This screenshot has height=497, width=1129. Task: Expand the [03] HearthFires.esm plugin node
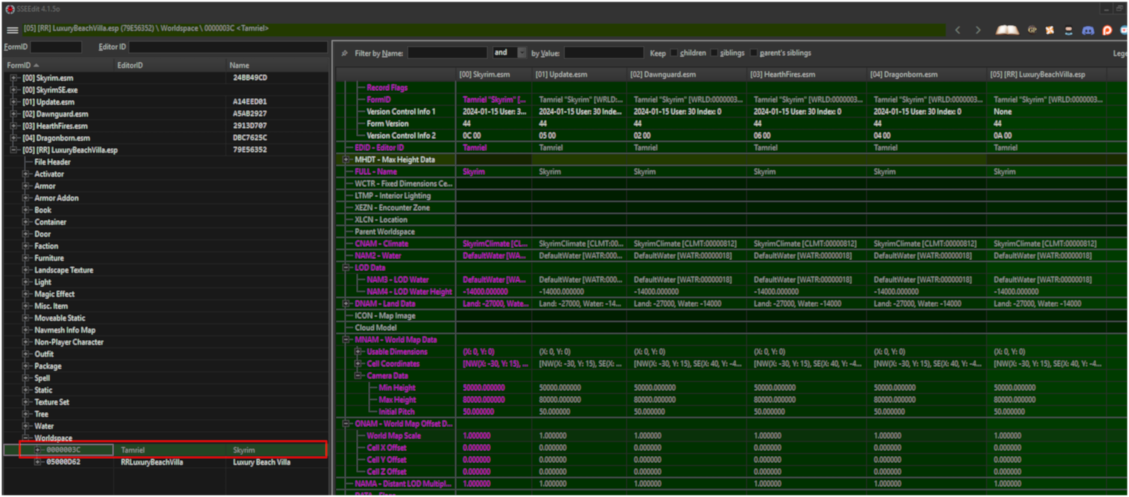tap(14, 126)
